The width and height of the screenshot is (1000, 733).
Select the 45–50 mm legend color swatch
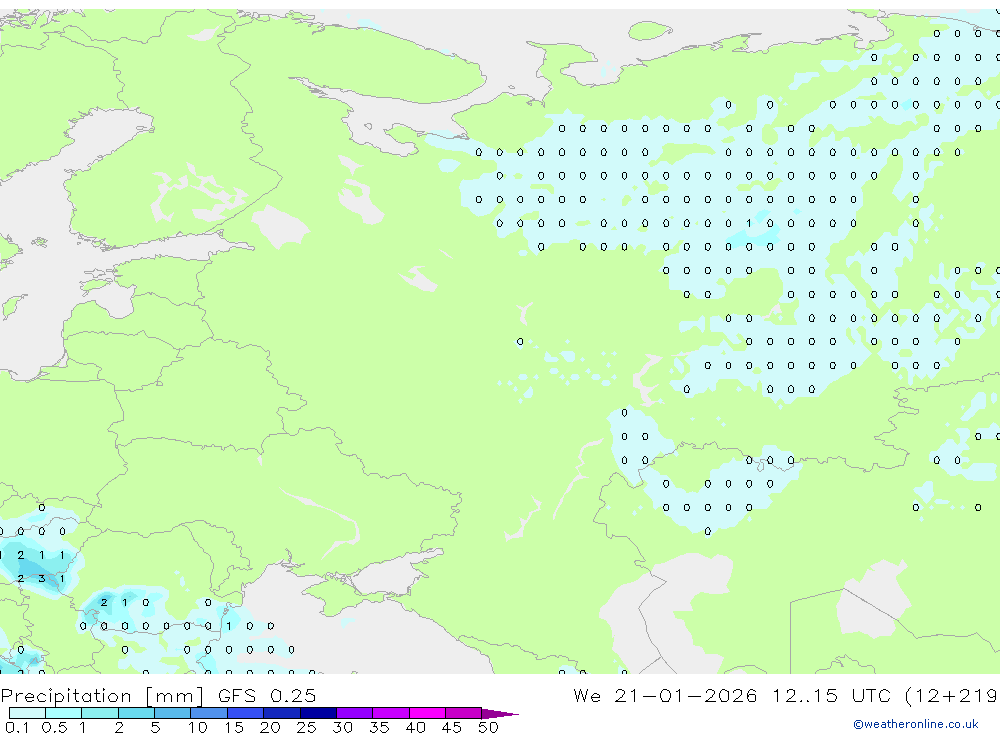point(464,713)
